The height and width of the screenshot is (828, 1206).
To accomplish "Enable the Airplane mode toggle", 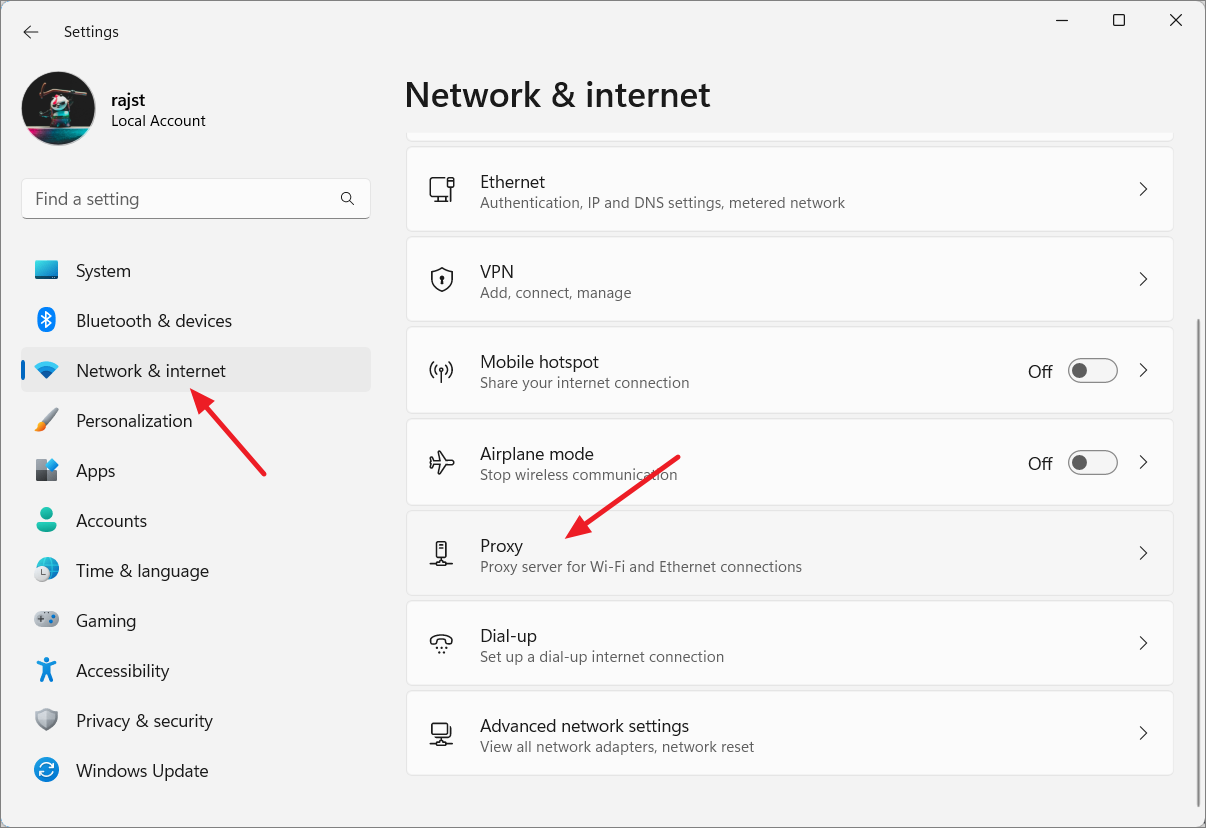I will point(1092,463).
